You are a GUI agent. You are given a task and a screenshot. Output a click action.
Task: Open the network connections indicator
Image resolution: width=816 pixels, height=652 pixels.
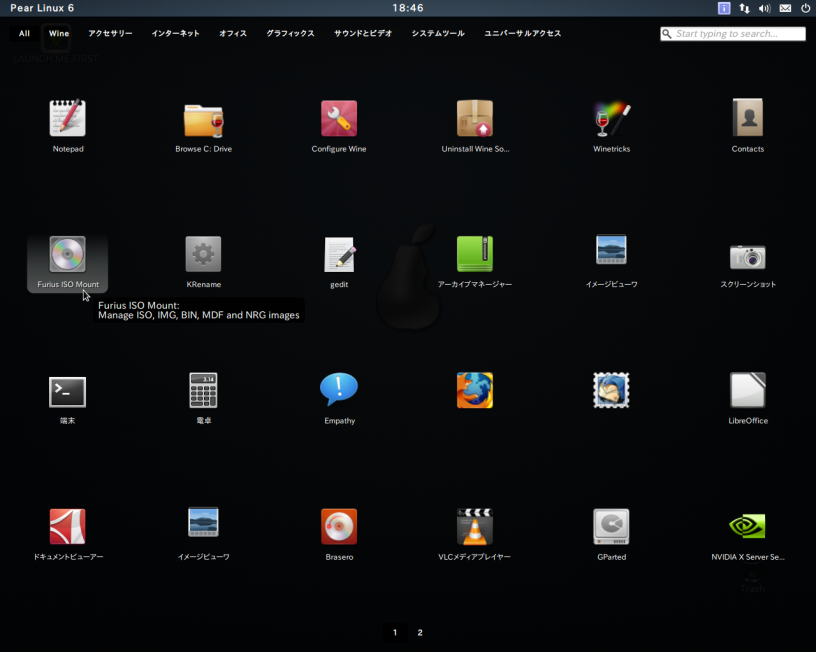[x=745, y=8]
